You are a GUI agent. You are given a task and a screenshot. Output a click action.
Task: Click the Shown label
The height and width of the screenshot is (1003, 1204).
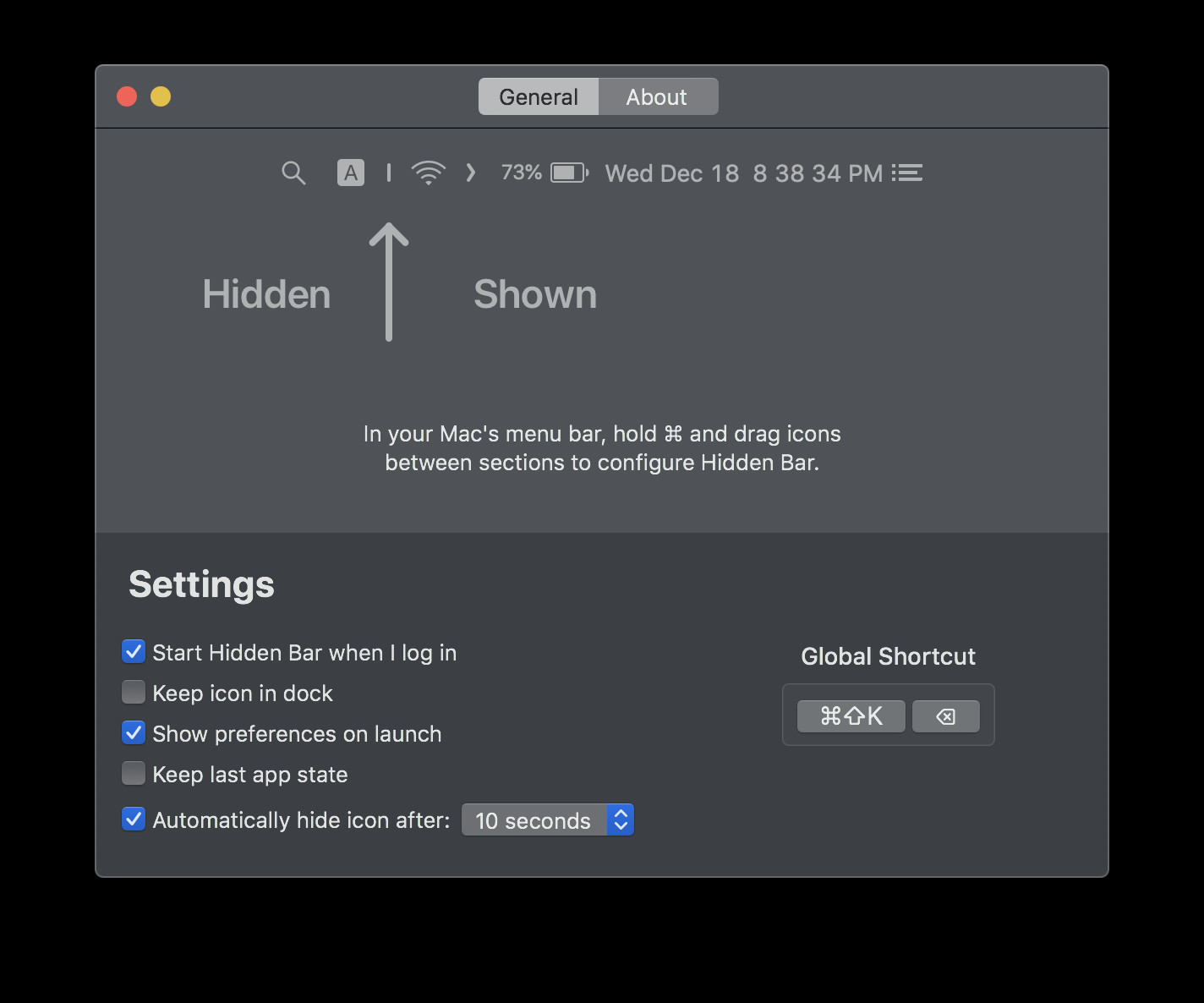tap(535, 294)
